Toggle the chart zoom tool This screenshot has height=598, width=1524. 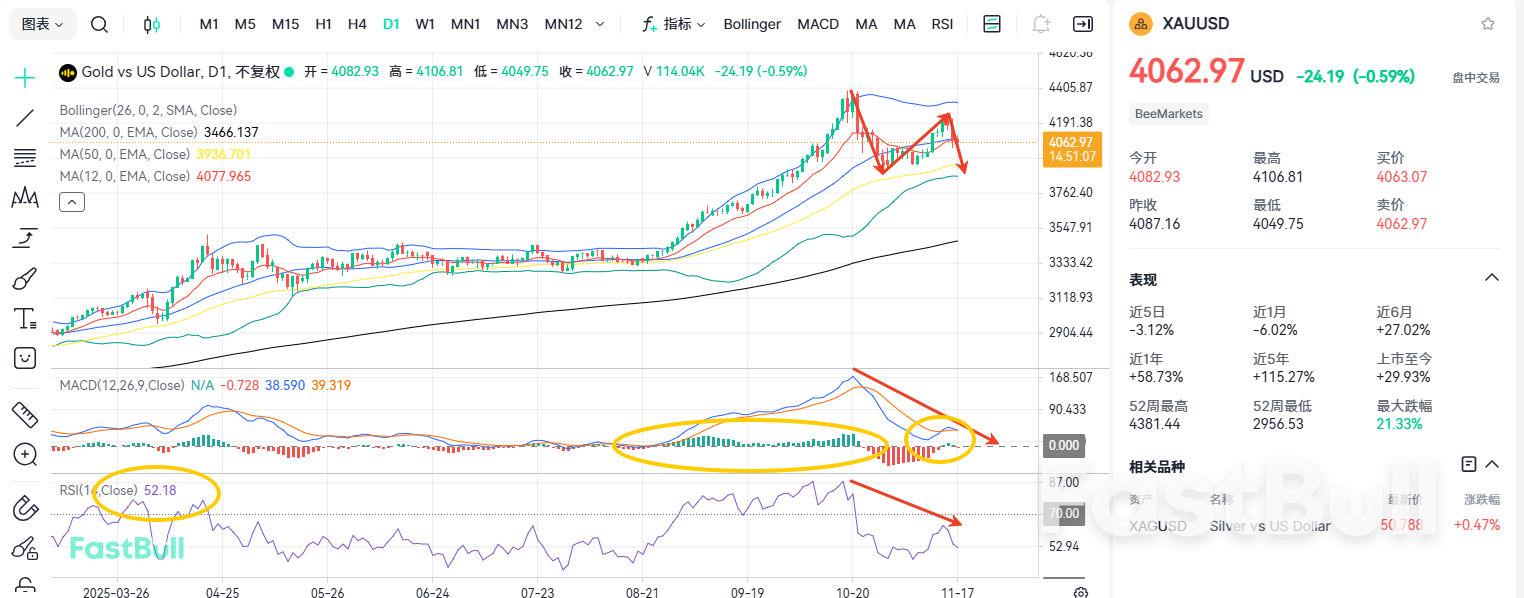[x=24, y=455]
